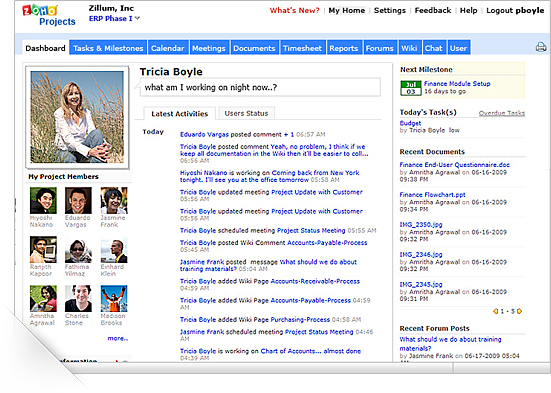Image resolution: width=551 pixels, height=393 pixels.
Task: View Overdue Tasks
Action: click(x=502, y=113)
